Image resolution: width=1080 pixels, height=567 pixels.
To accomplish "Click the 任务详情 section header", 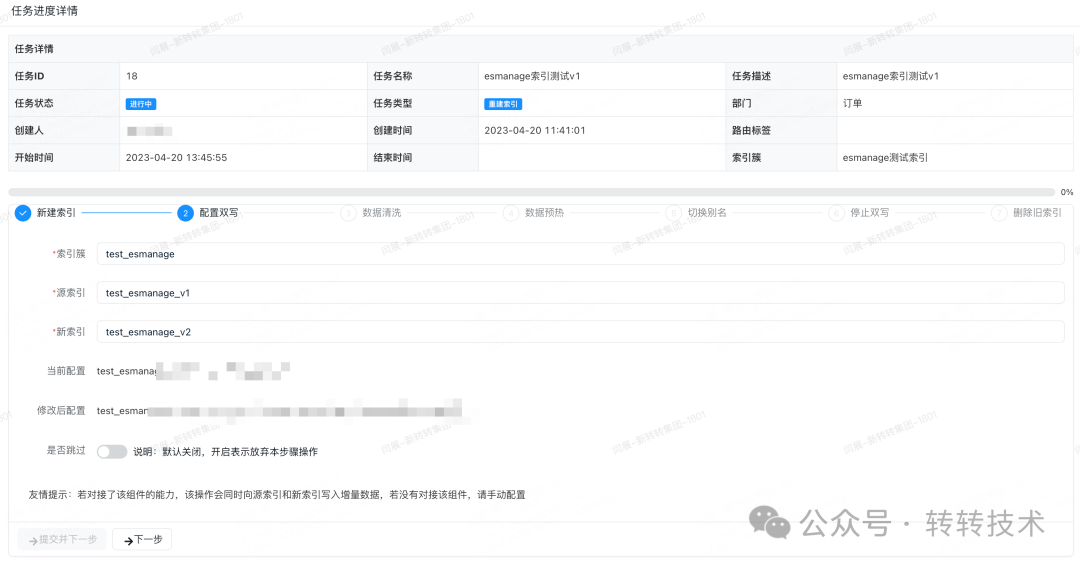I will (34, 49).
